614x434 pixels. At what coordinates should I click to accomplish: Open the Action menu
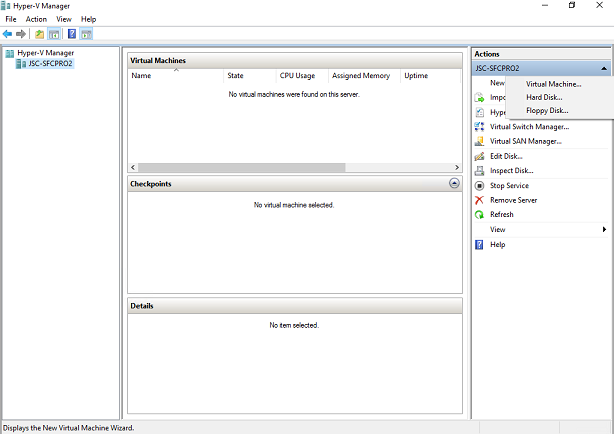tap(36, 19)
